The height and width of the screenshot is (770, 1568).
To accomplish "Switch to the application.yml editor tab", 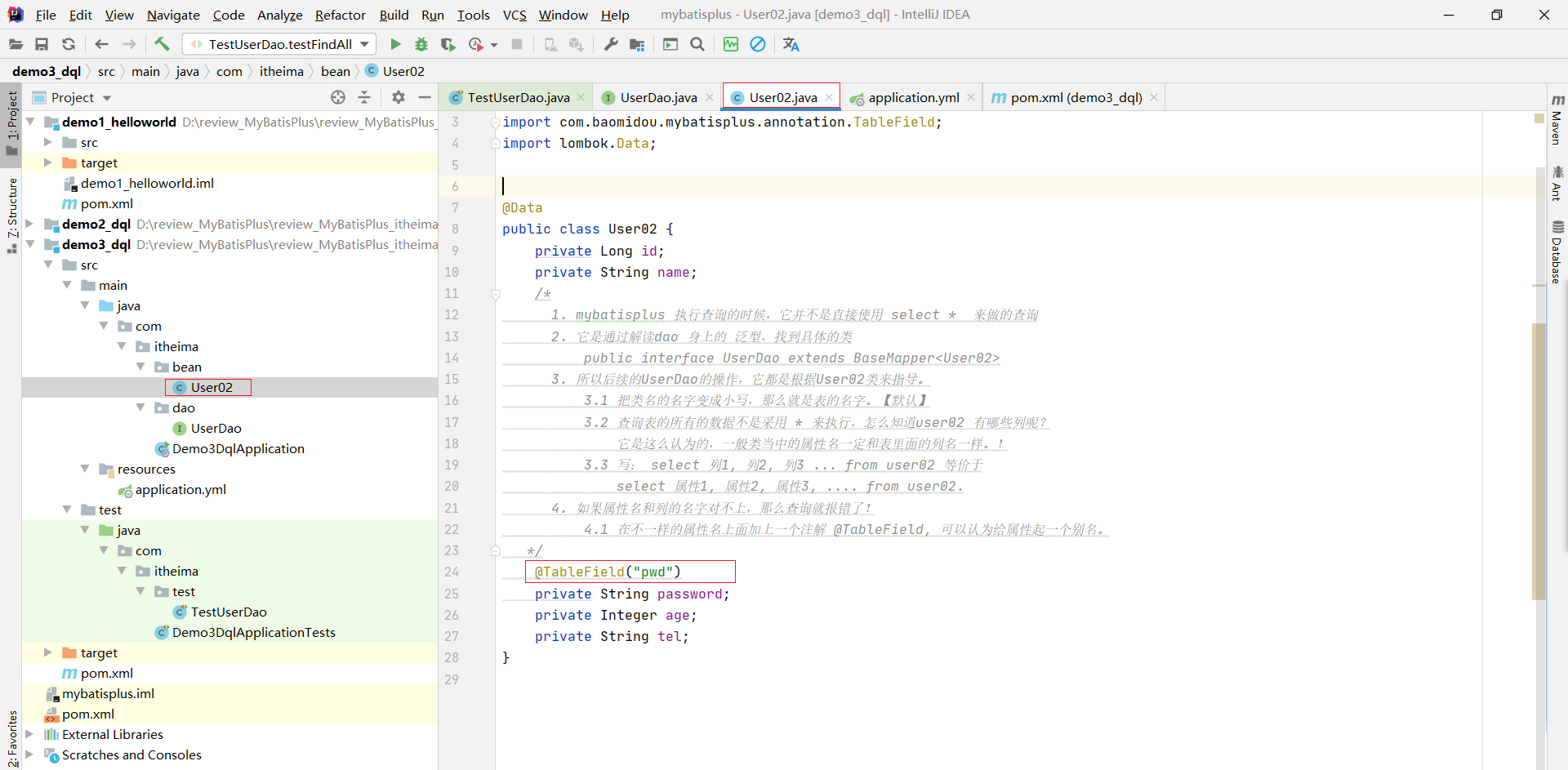I will [913, 97].
